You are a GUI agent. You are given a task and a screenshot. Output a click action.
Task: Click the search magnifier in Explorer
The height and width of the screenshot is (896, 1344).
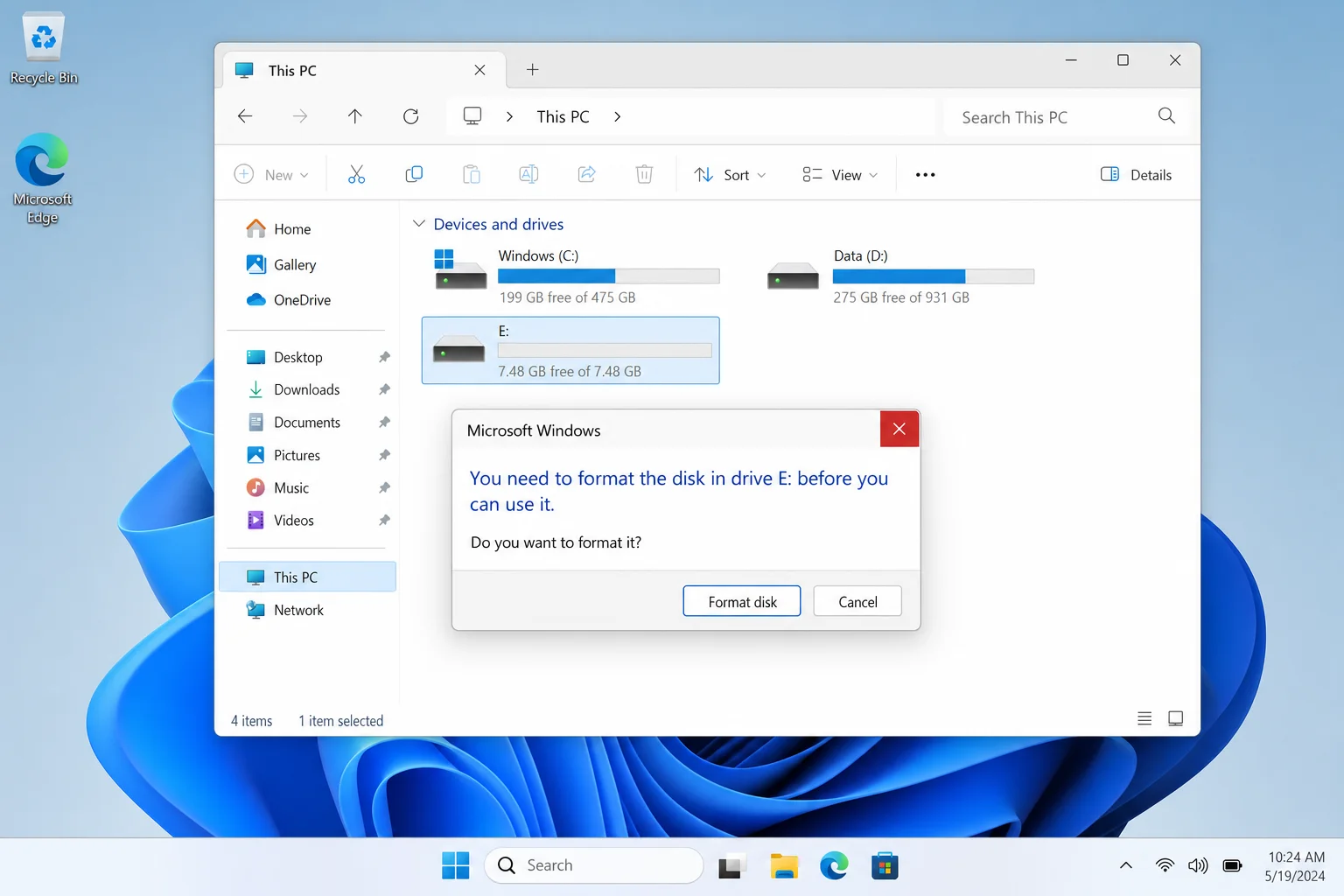tap(1166, 116)
